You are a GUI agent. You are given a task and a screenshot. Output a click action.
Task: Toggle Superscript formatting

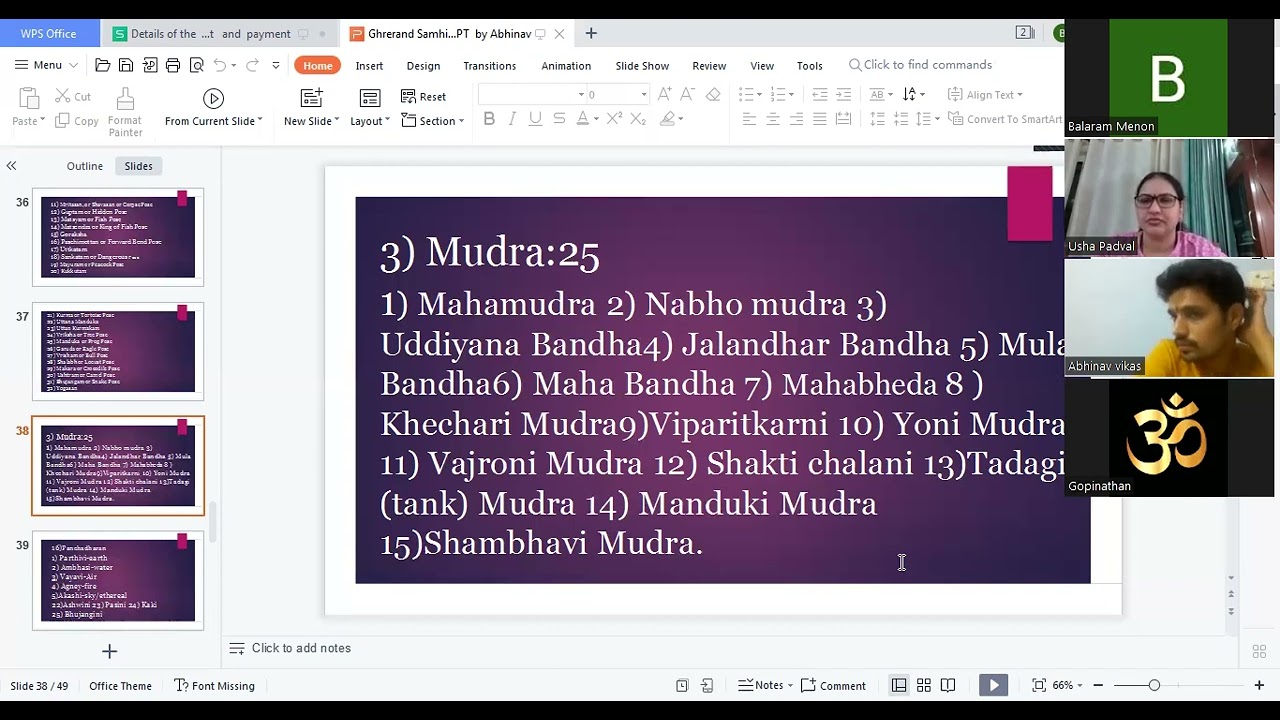point(614,119)
